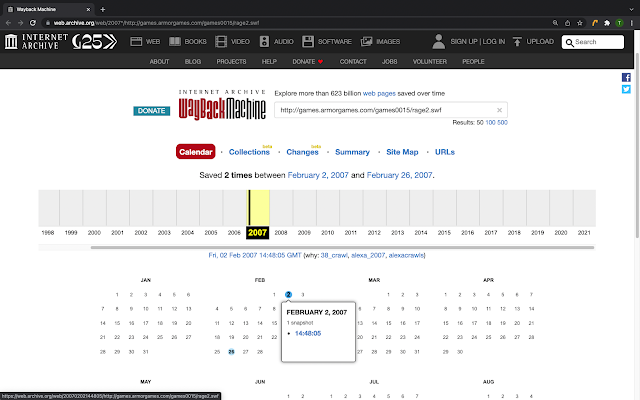
Task: Click the Internet Archive Search box
Action: pos(593,42)
